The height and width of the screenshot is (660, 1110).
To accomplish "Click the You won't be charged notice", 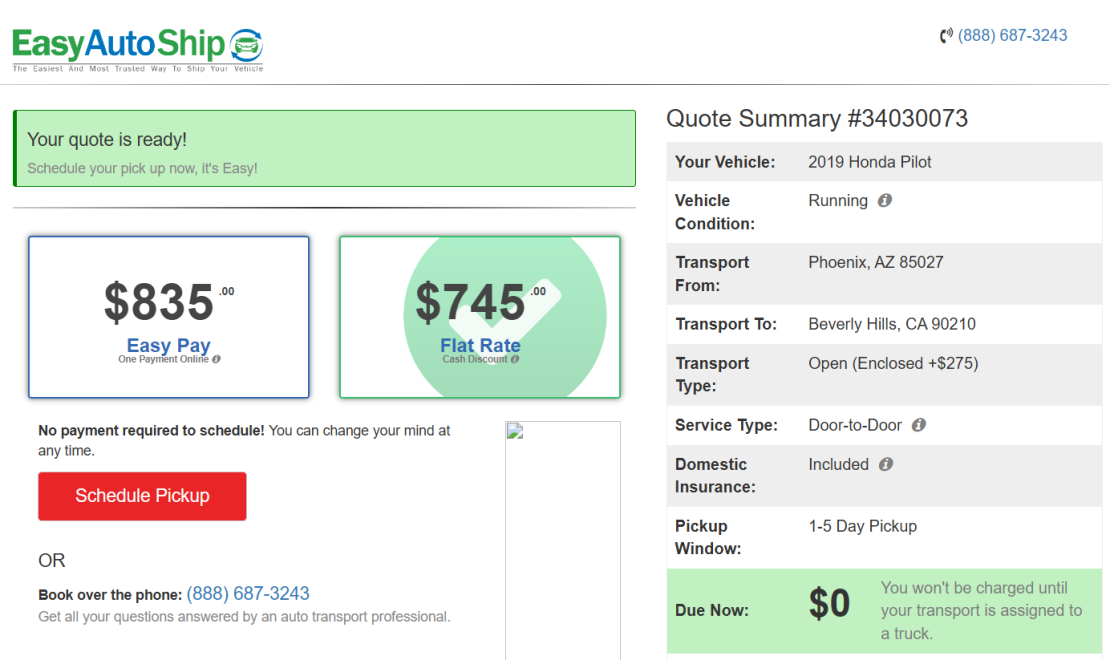I will 981,610.
